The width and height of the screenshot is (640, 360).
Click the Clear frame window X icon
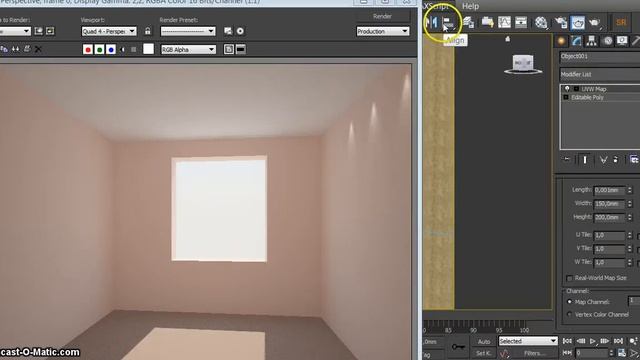pos(38,49)
